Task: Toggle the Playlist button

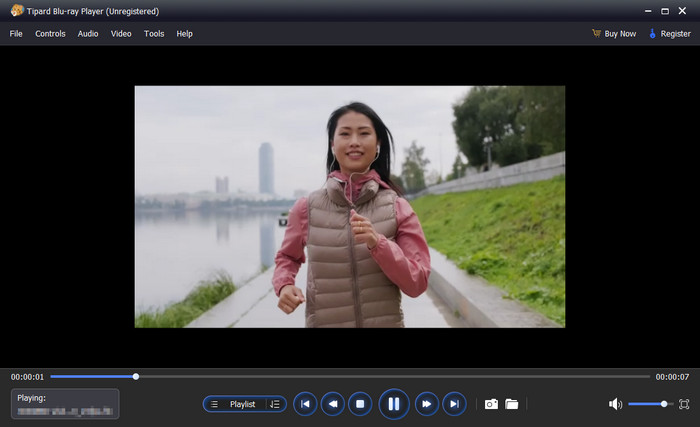Action: point(242,404)
